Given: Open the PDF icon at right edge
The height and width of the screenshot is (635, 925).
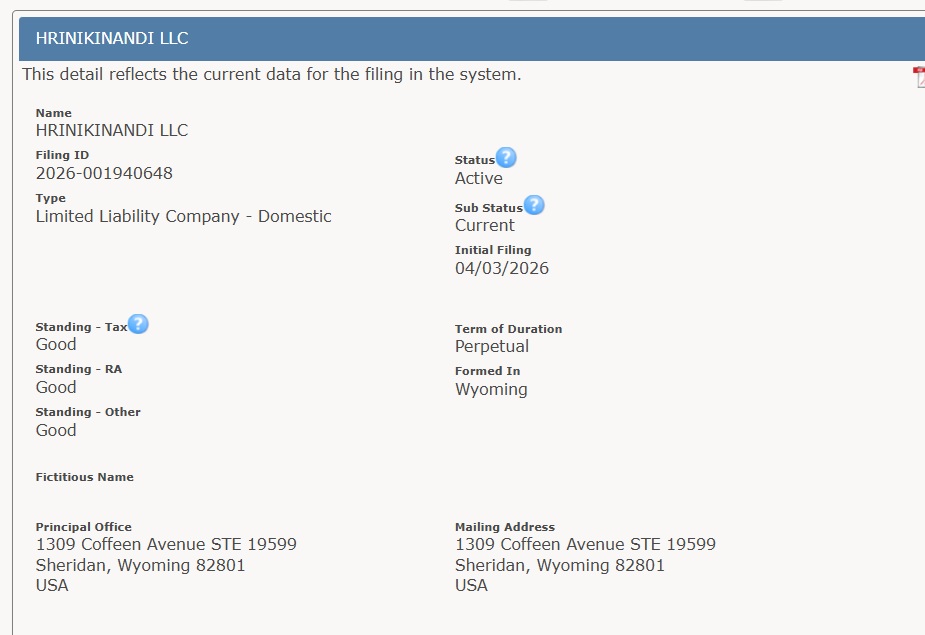Looking at the screenshot, I should 918,77.
